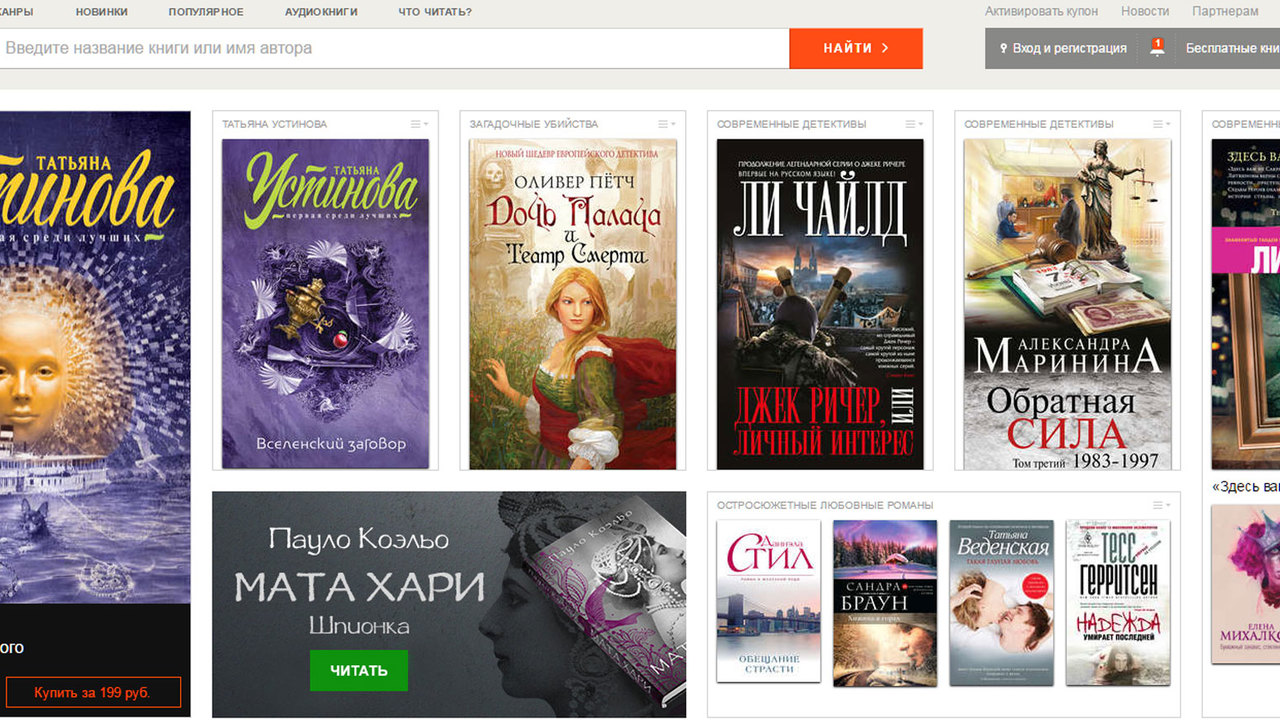This screenshot has height=720, width=1280.
Task: Open the Аудиокниги menu item
Action: [x=321, y=12]
